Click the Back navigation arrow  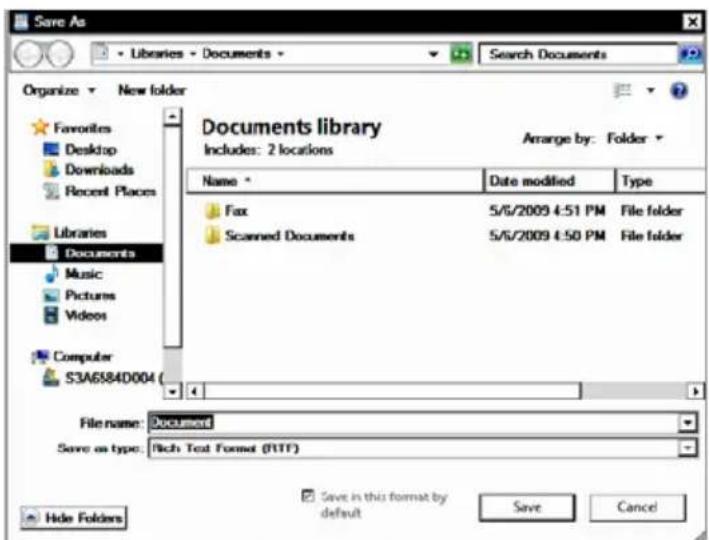tap(28, 54)
